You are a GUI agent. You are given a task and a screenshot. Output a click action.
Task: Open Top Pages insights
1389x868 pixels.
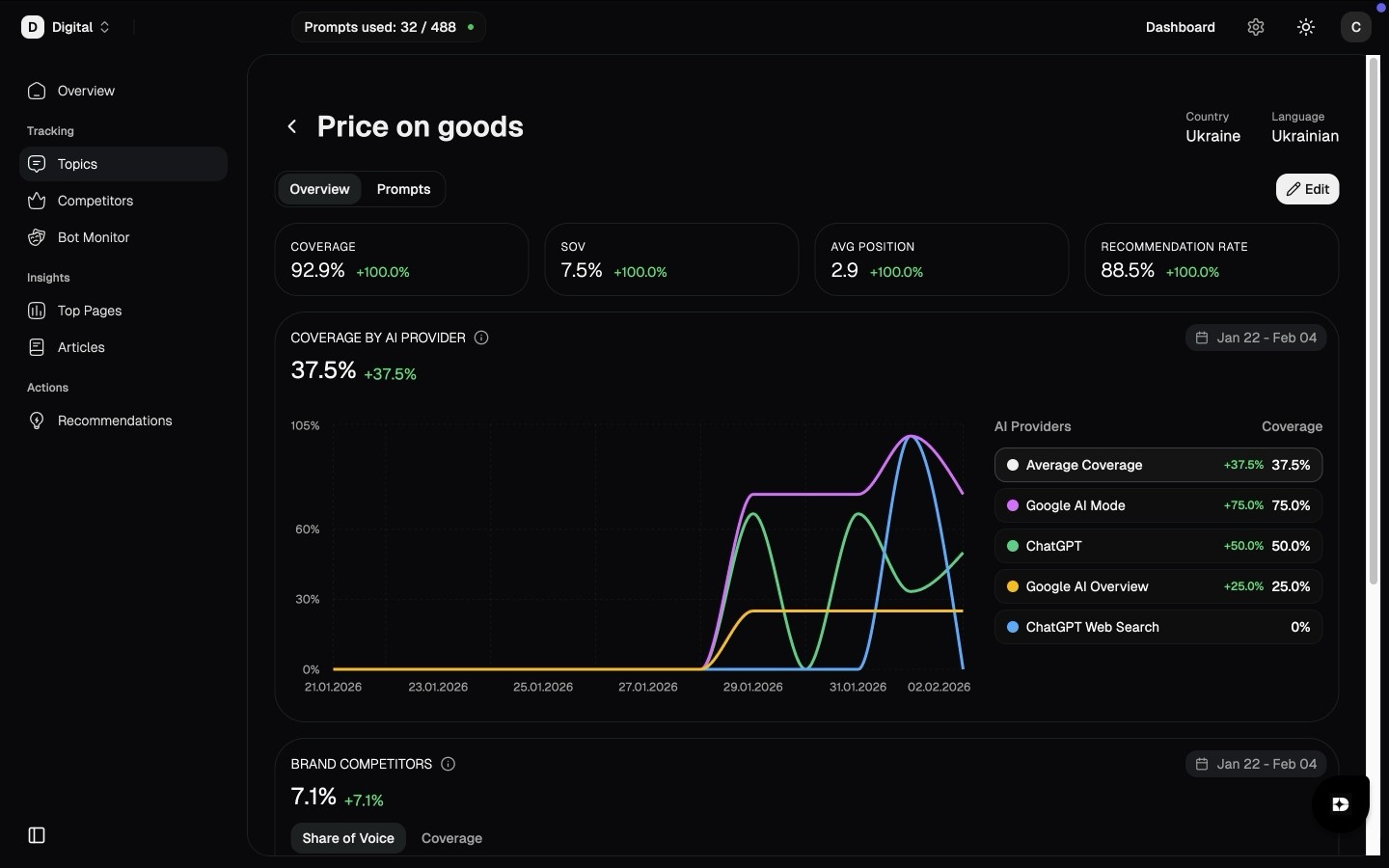tap(87, 311)
